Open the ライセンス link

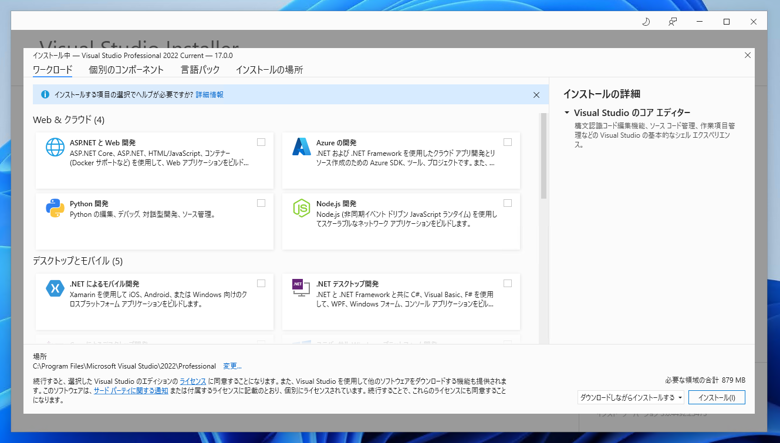tap(193, 381)
